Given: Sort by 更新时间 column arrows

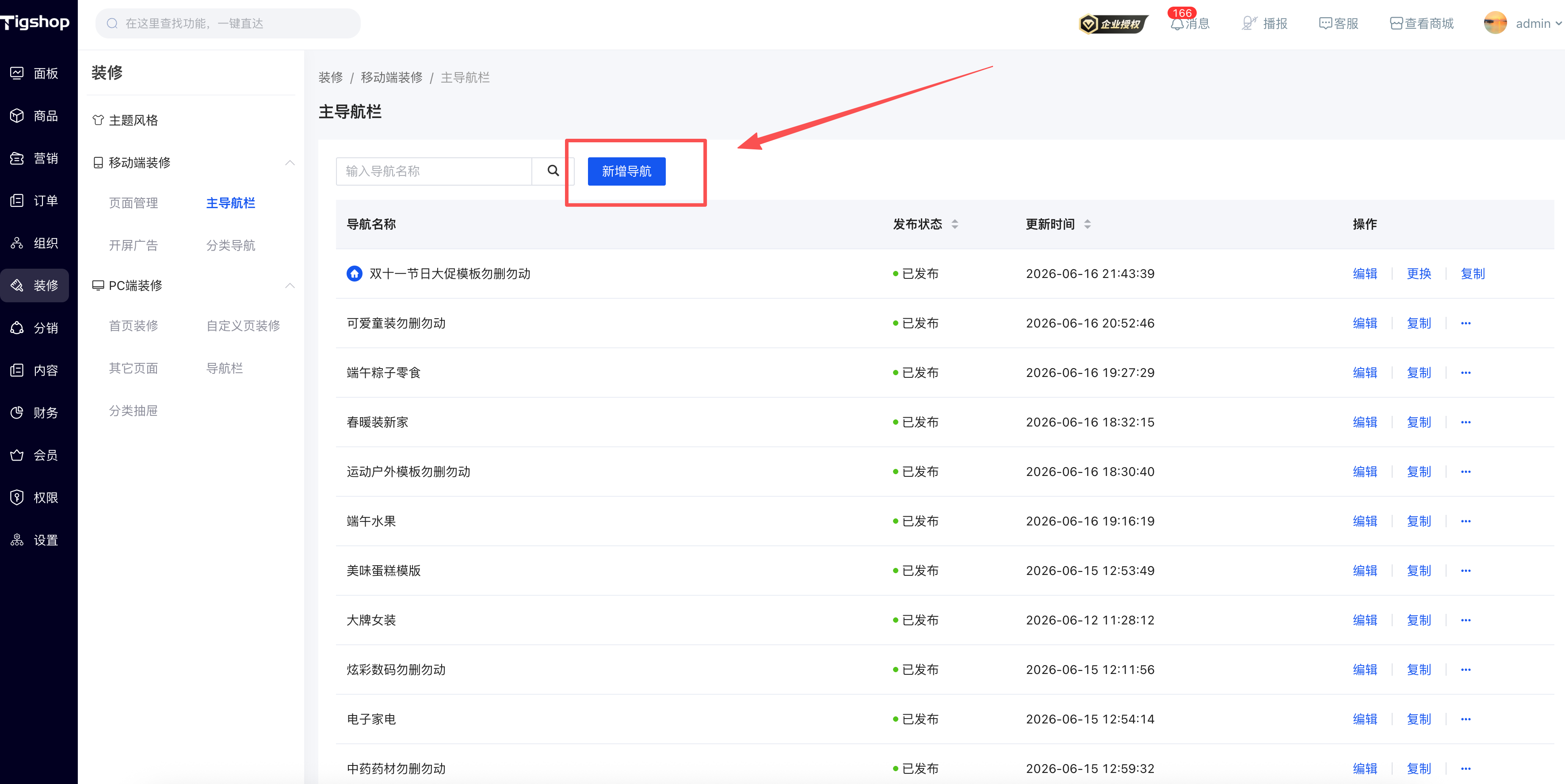Looking at the screenshot, I should click(1088, 224).
